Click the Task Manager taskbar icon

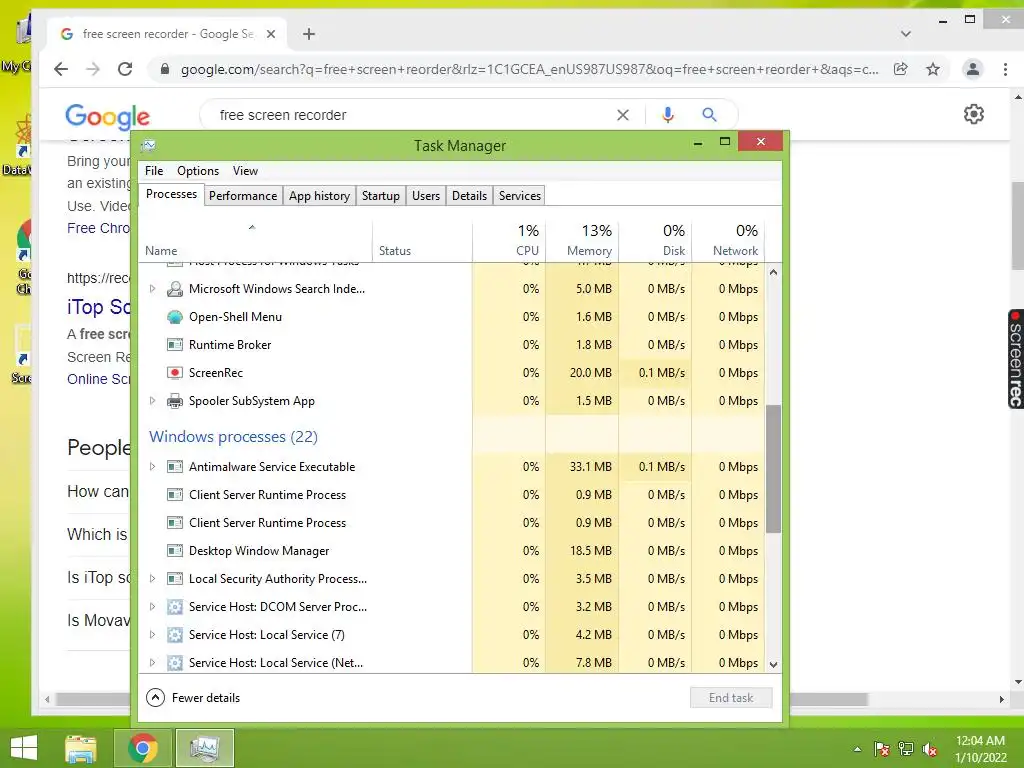point(204,748)
